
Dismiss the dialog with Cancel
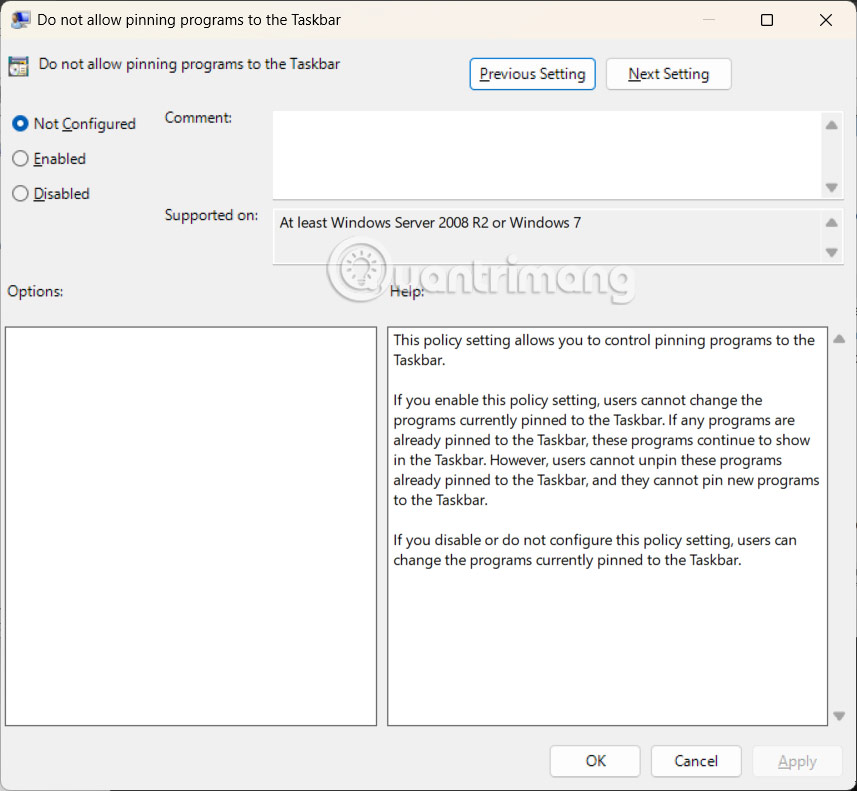click(695, 761)
